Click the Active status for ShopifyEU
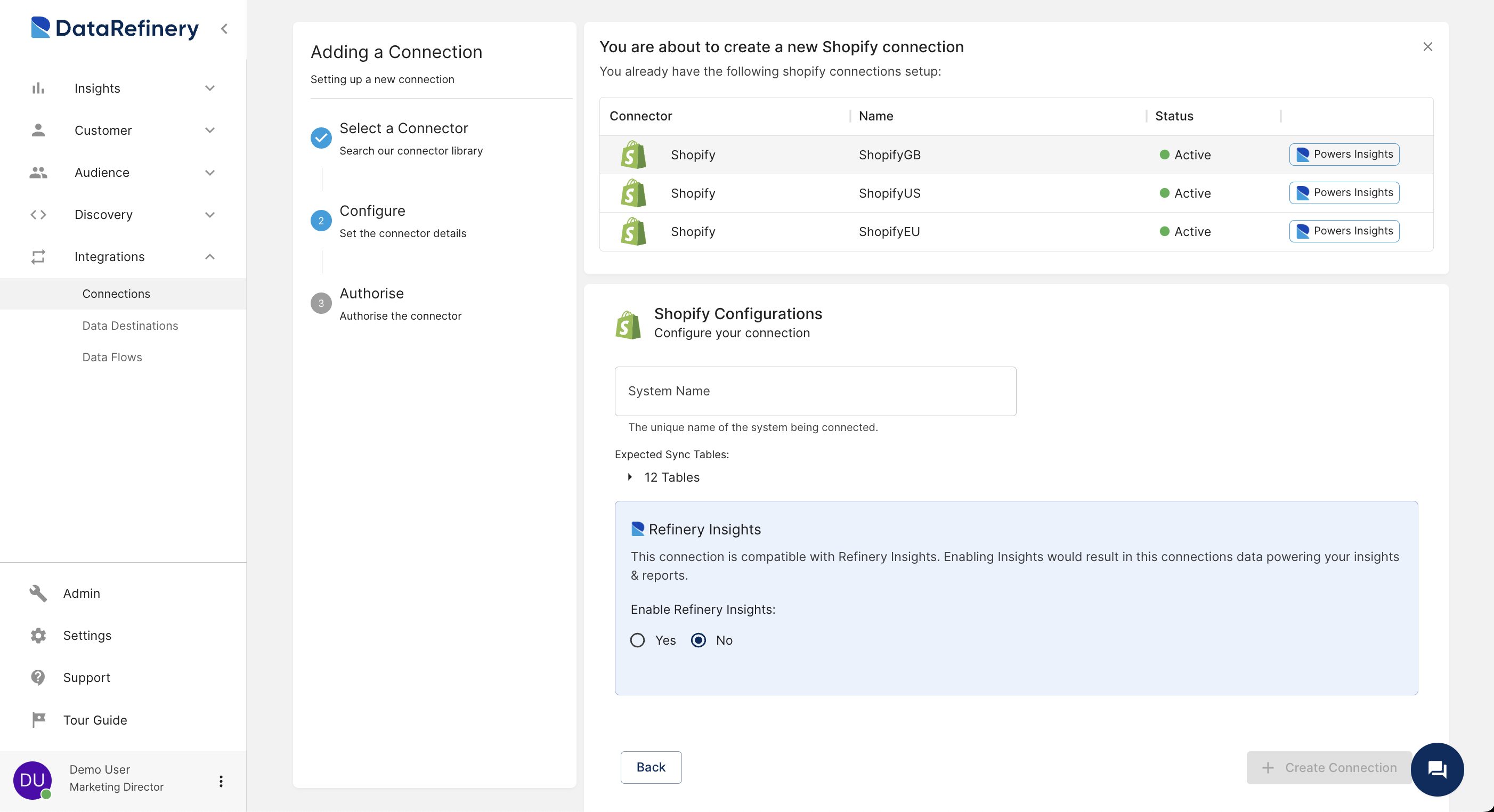The width and height of the screenshot is (1494, 812). point(1185,231)
